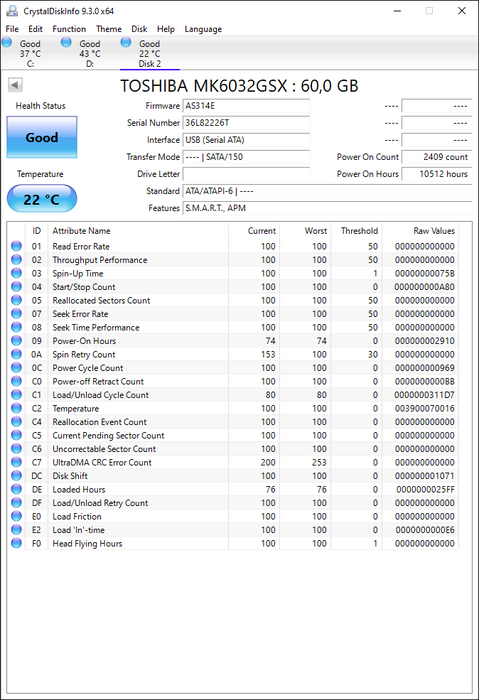This screenshot has width=479, height=700.
Task: Click the Power On Count value 2409 count
Action: [436, 157]
